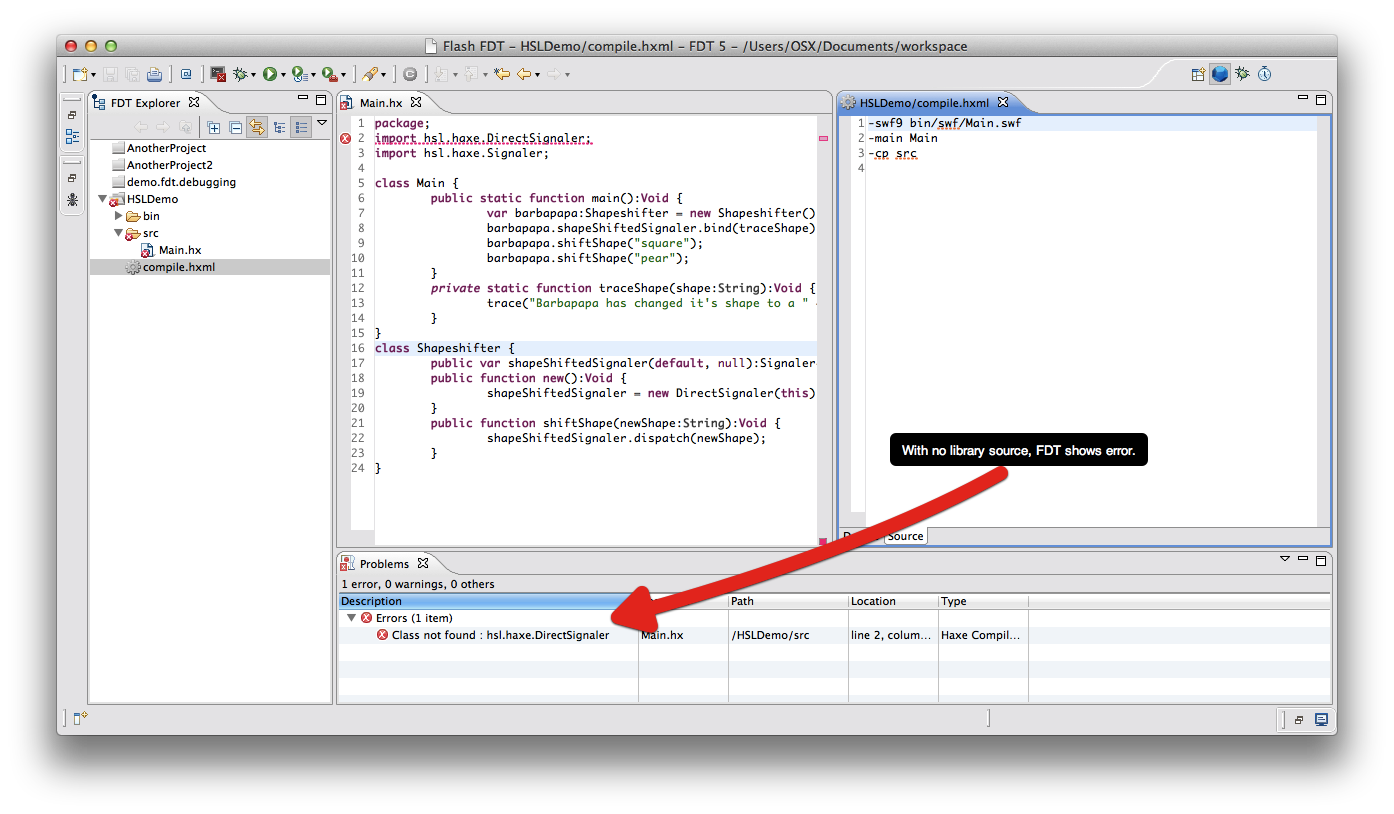Collapse the Errors (1 item) group
1394x814 pixels.
(x=351, y=618)
